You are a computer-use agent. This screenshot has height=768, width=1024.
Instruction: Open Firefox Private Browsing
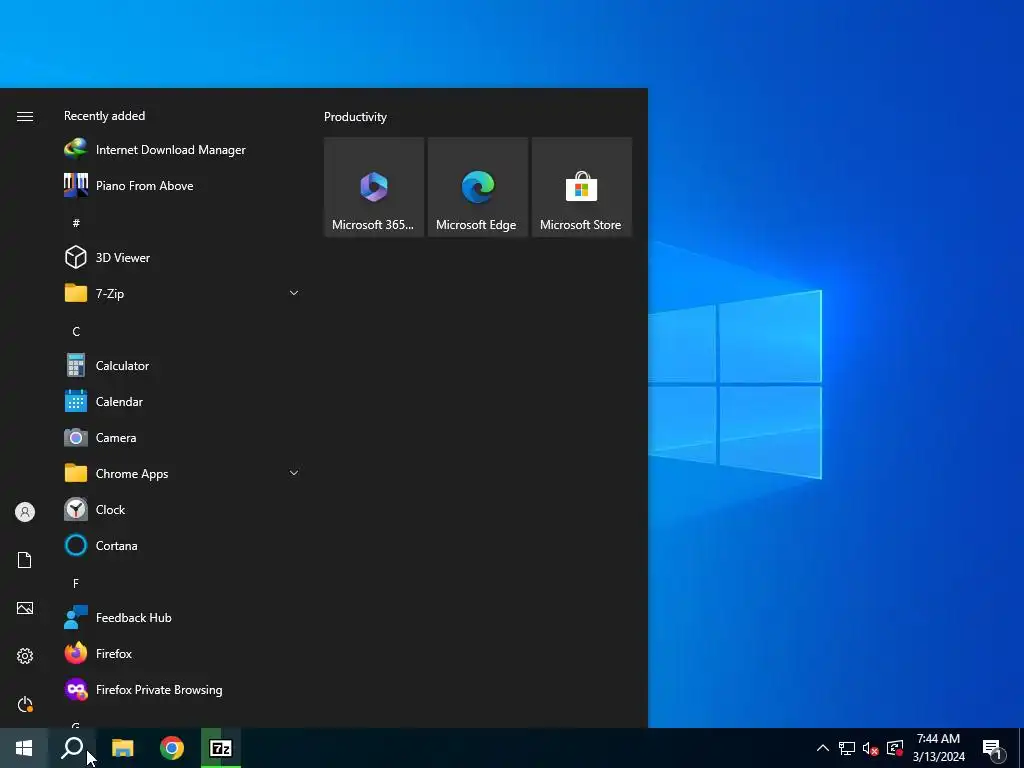coord(181,690)
